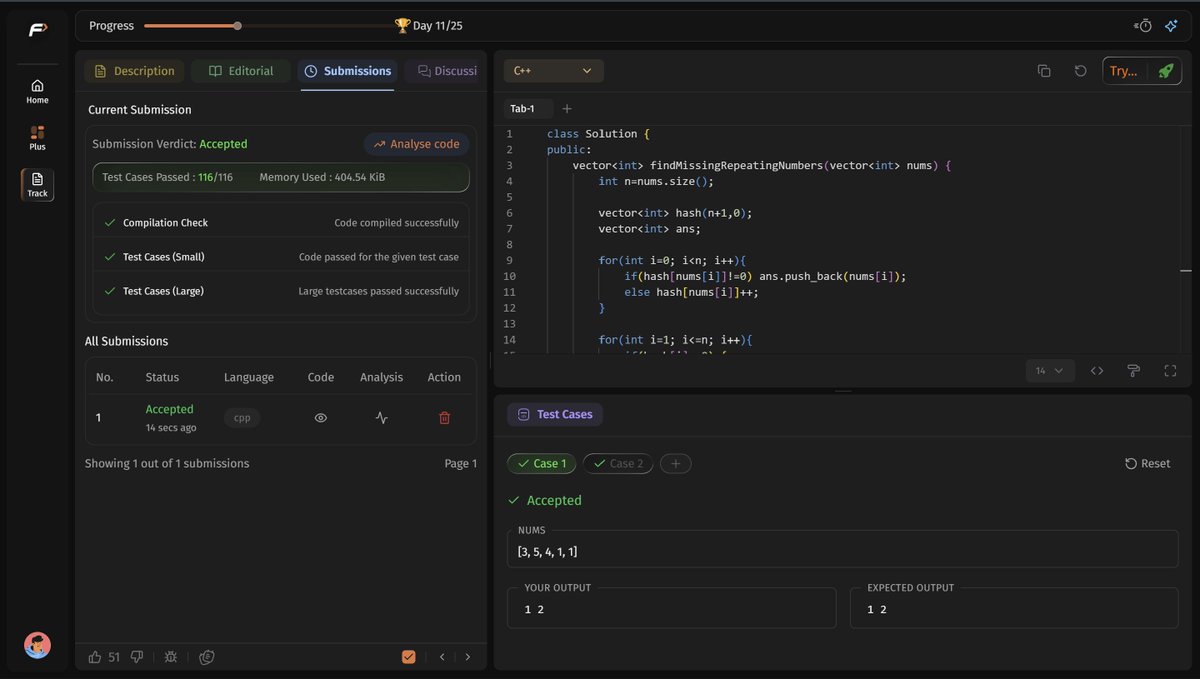Open the Plus section in sidebar
Screen dimensions: 1200x679
(x=37, y=138)
